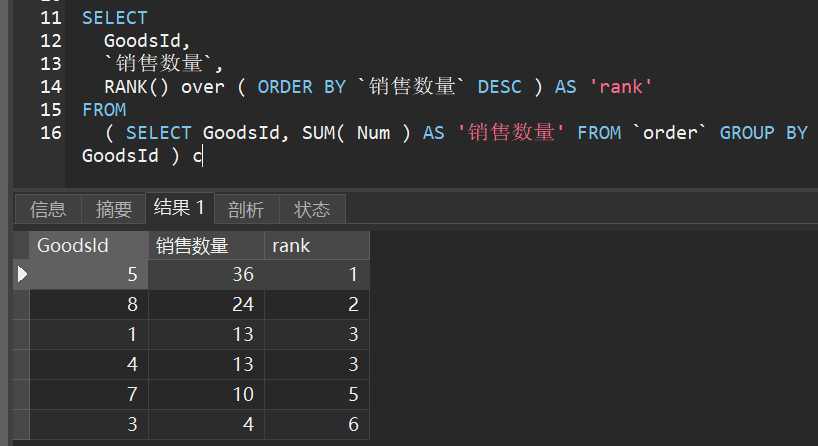Click the rank column header

click(x=316, y=246)
